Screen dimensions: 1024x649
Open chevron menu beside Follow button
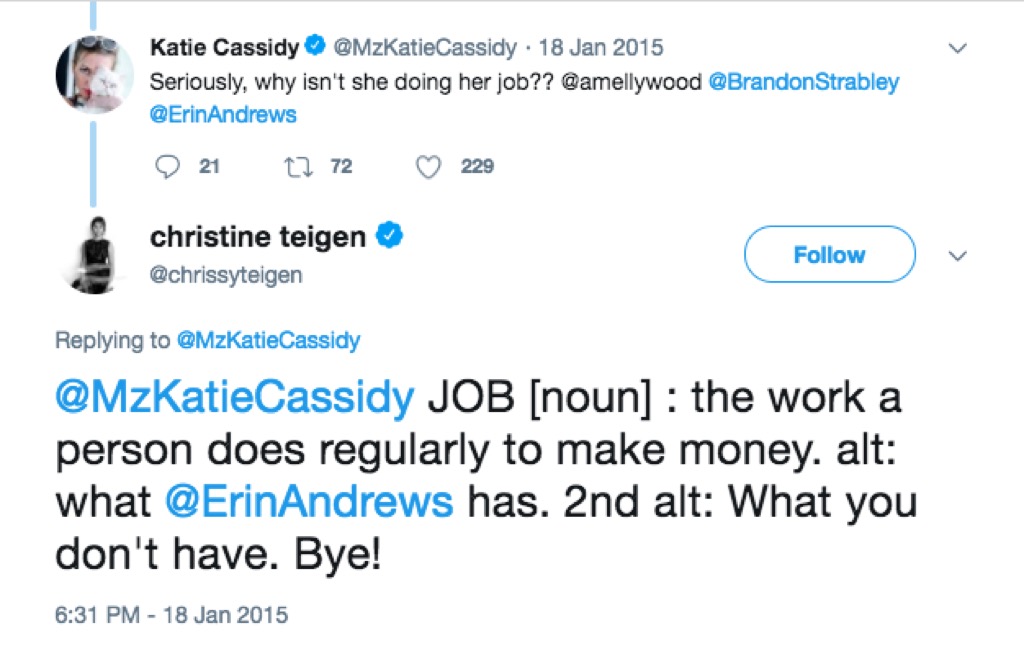click(x=957, y=256)
